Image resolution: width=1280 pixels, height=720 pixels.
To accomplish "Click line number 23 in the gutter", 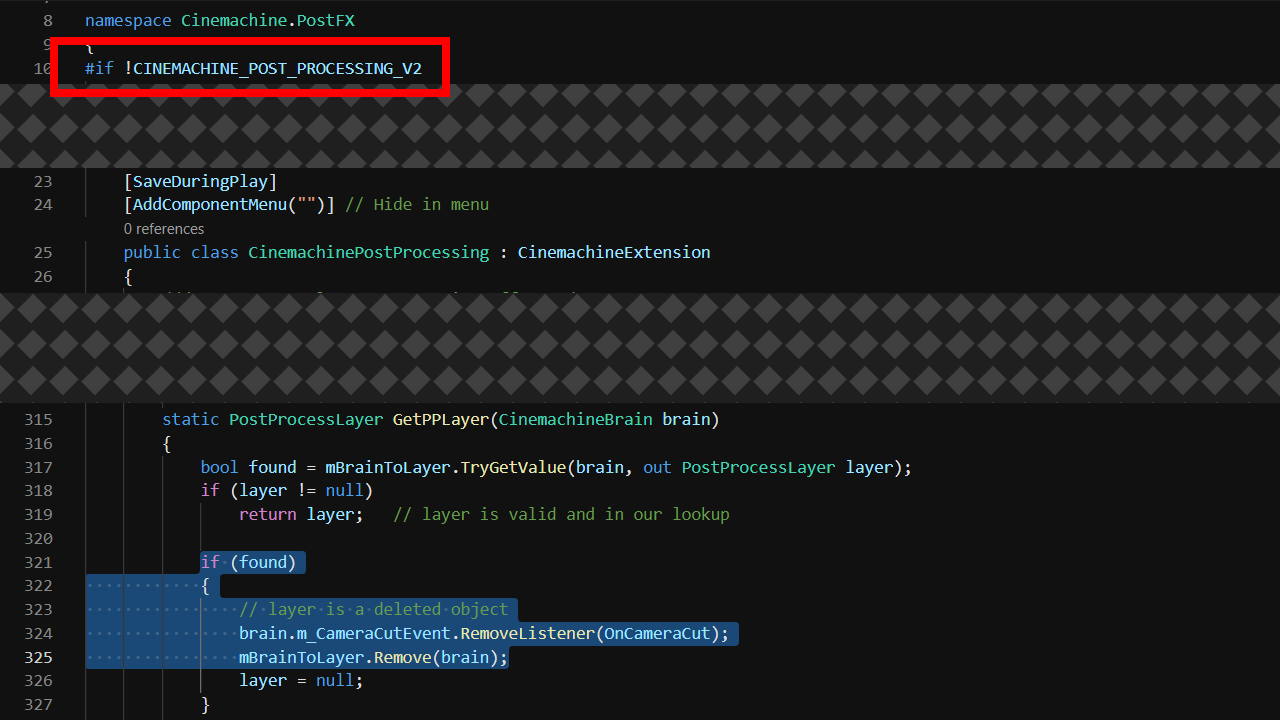I will coord(42,181).
